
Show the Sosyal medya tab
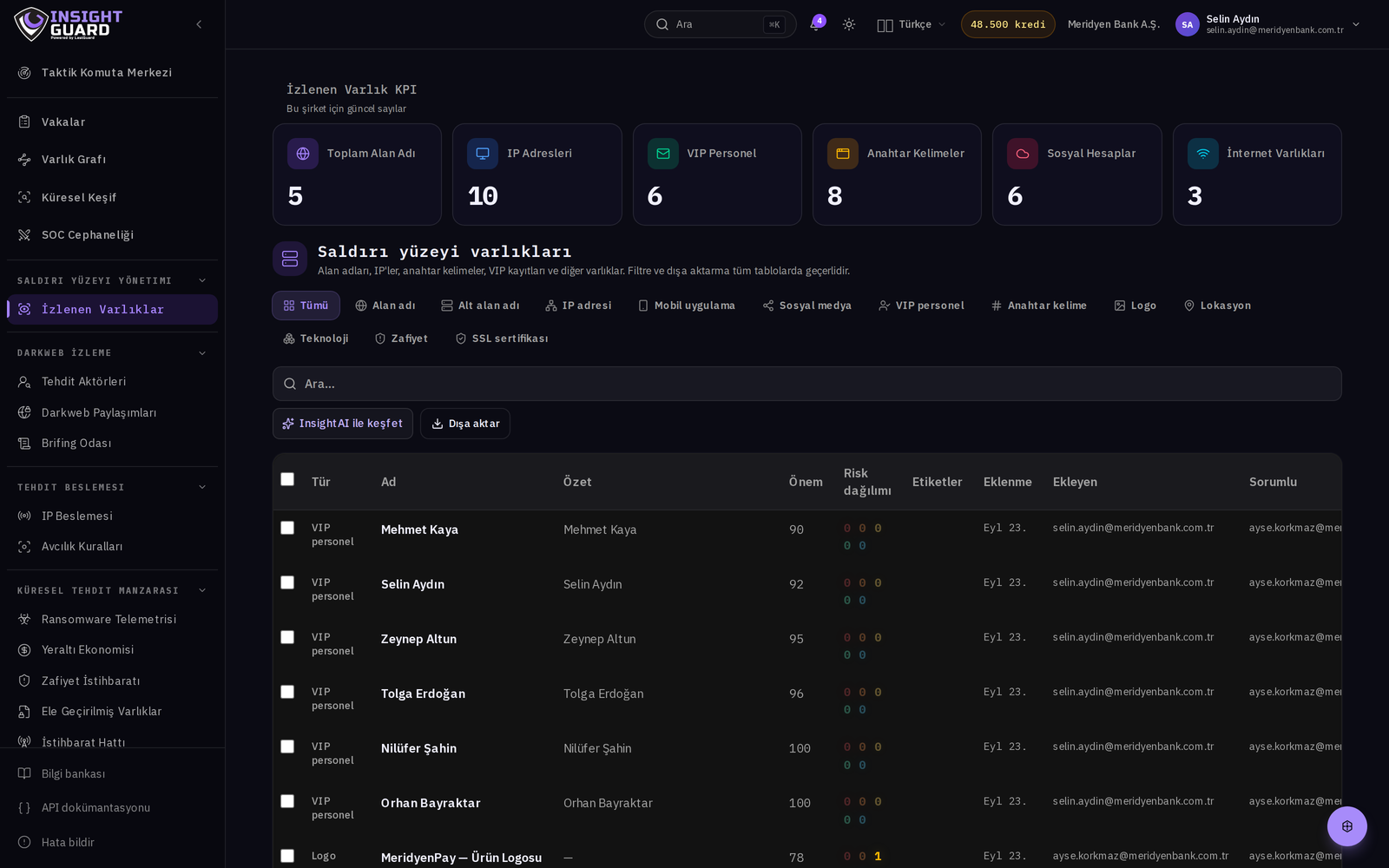tap(806, 306)
